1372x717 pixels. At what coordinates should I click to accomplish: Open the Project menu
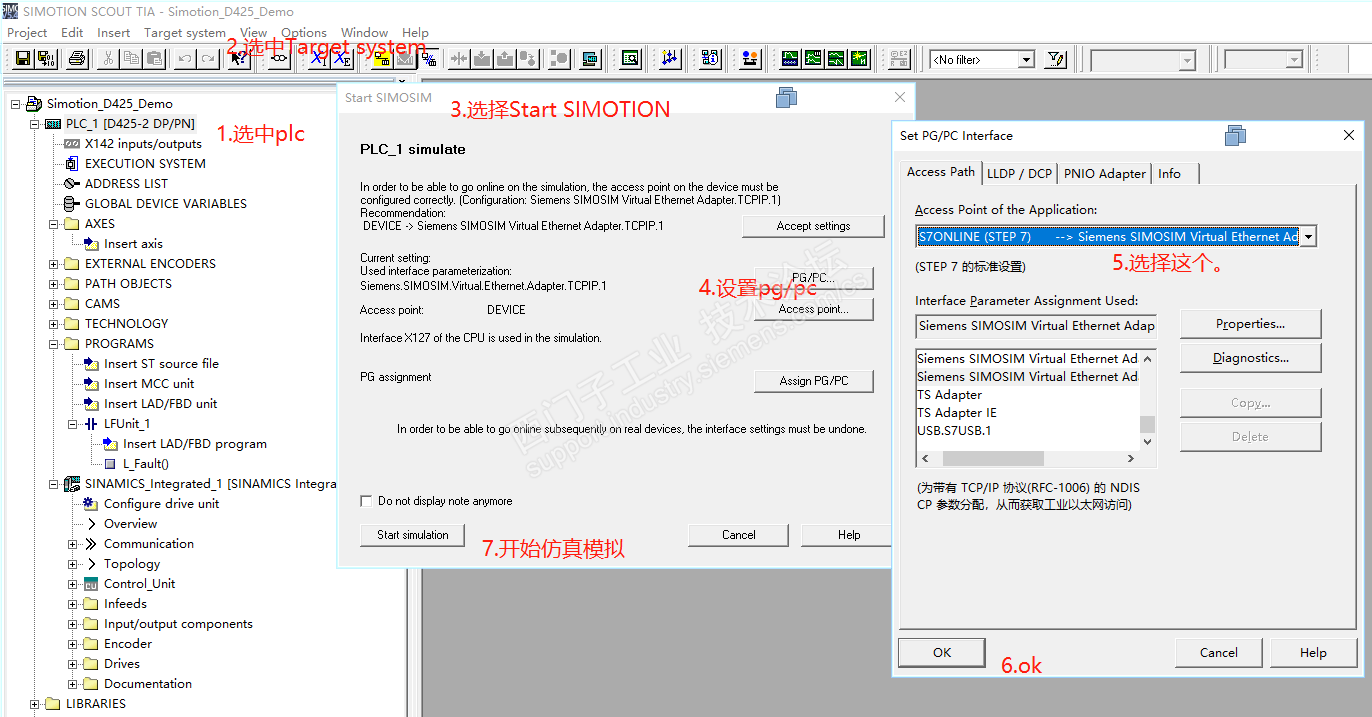point(27,32)
